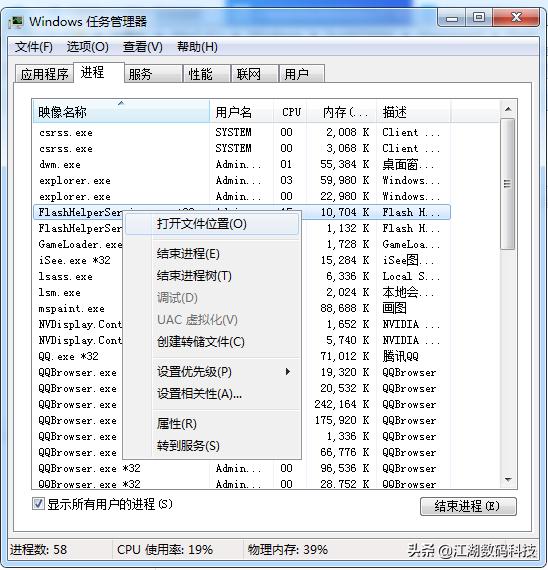Expand the 设置优先级(P) submenu arrow
The image size is (548, 570).
click(288, 372)
